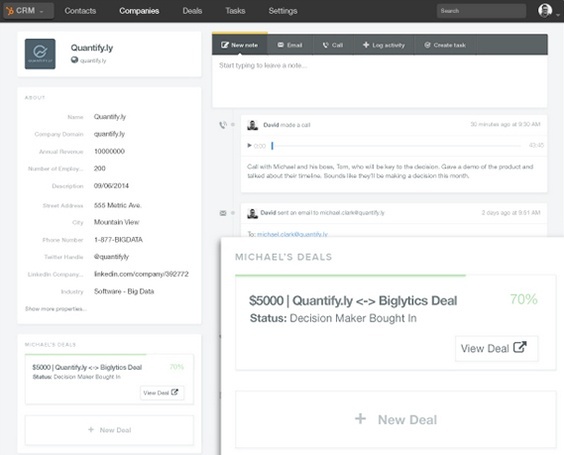Click the Quantify.ly company logo thumbnail
Viewport: 564px width, 455px height.
point(40,54)
